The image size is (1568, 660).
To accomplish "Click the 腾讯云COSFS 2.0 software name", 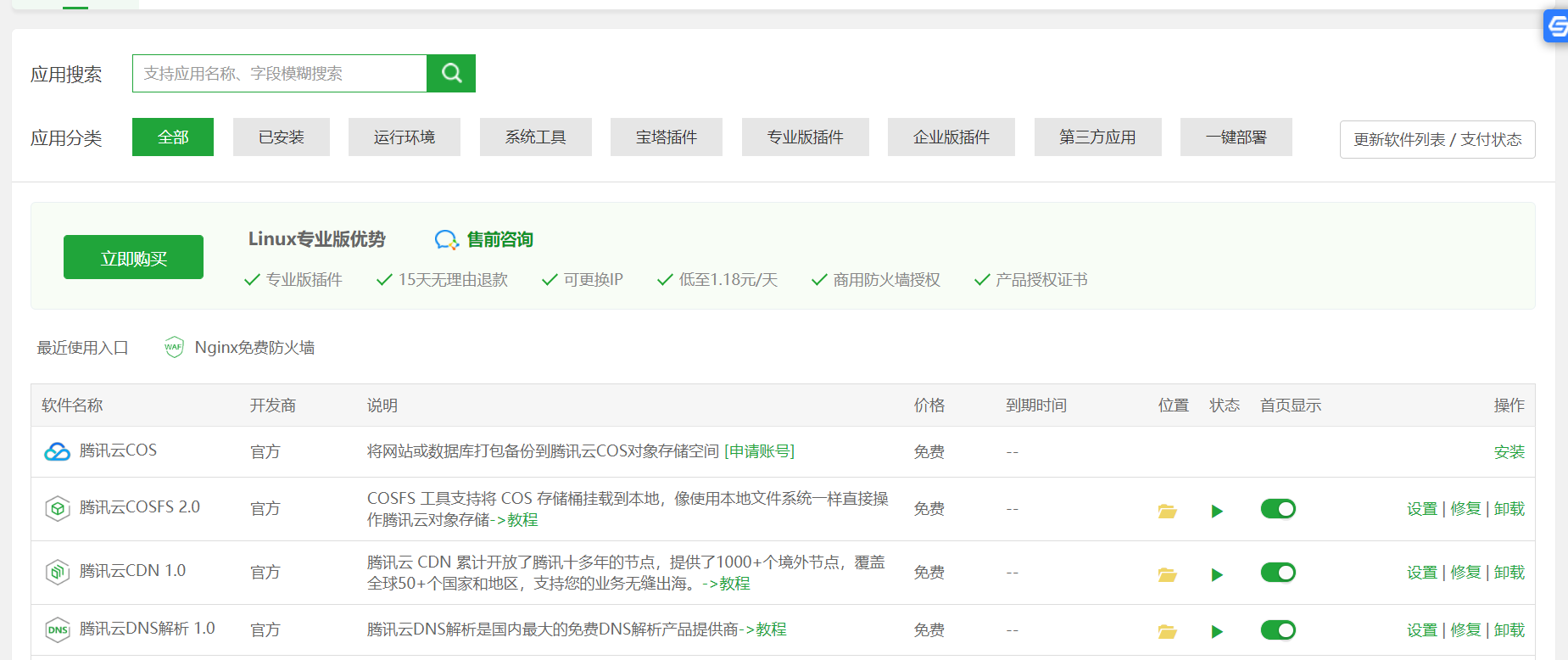I will coord(140,507).
